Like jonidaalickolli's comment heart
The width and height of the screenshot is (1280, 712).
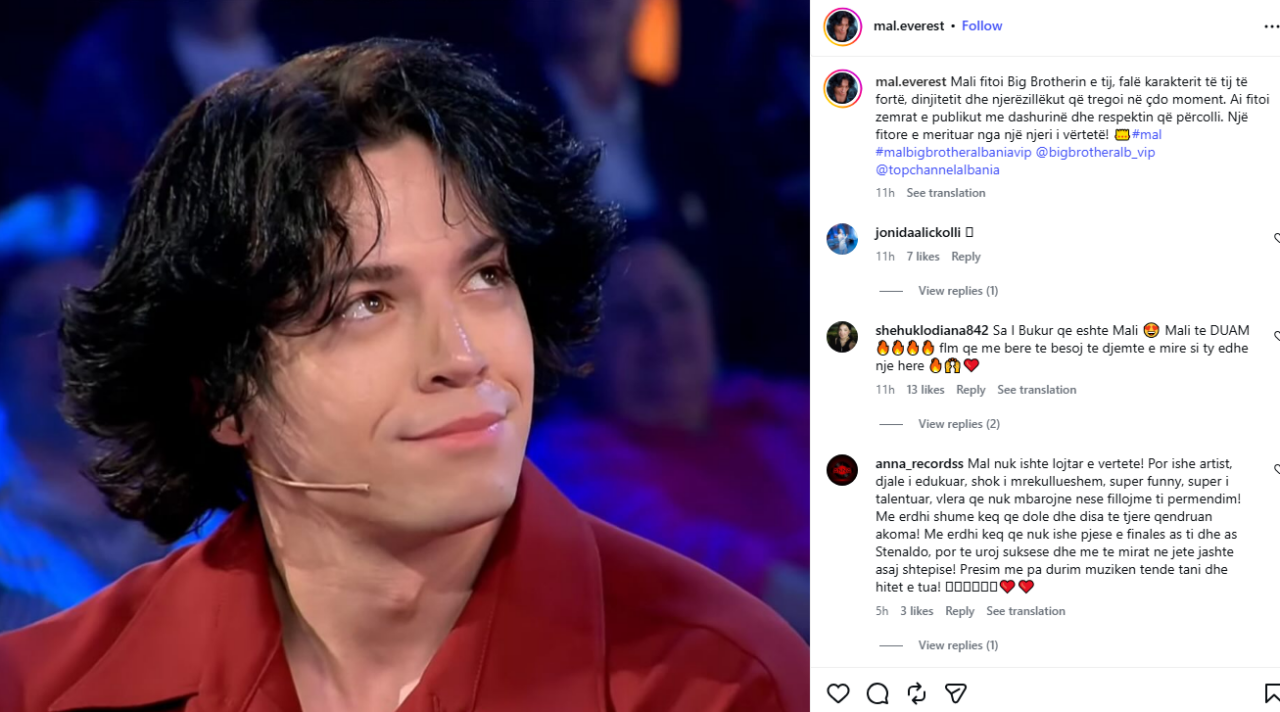click(x=1277, y=239)
